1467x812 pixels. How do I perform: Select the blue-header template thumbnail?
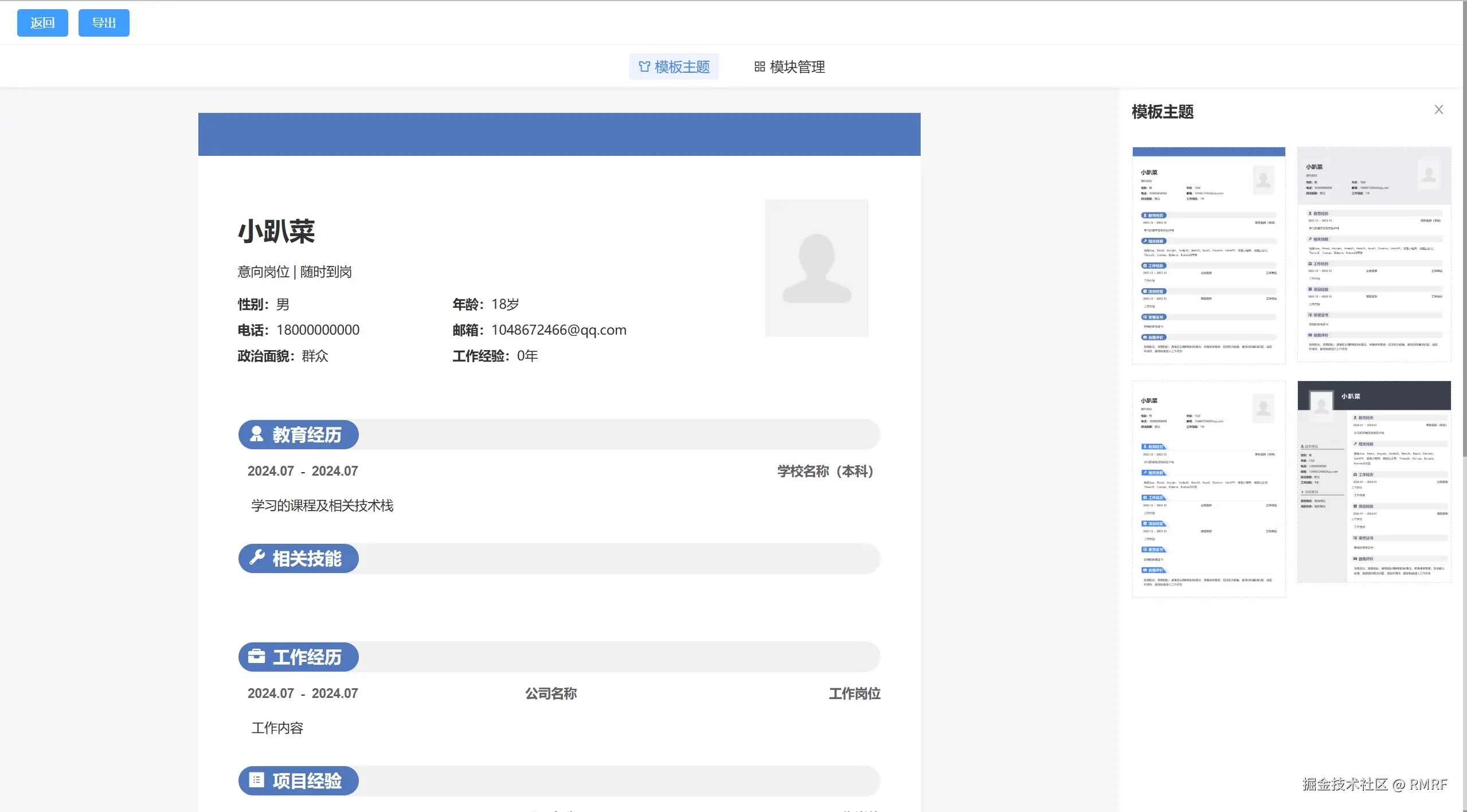point(1208,255)
